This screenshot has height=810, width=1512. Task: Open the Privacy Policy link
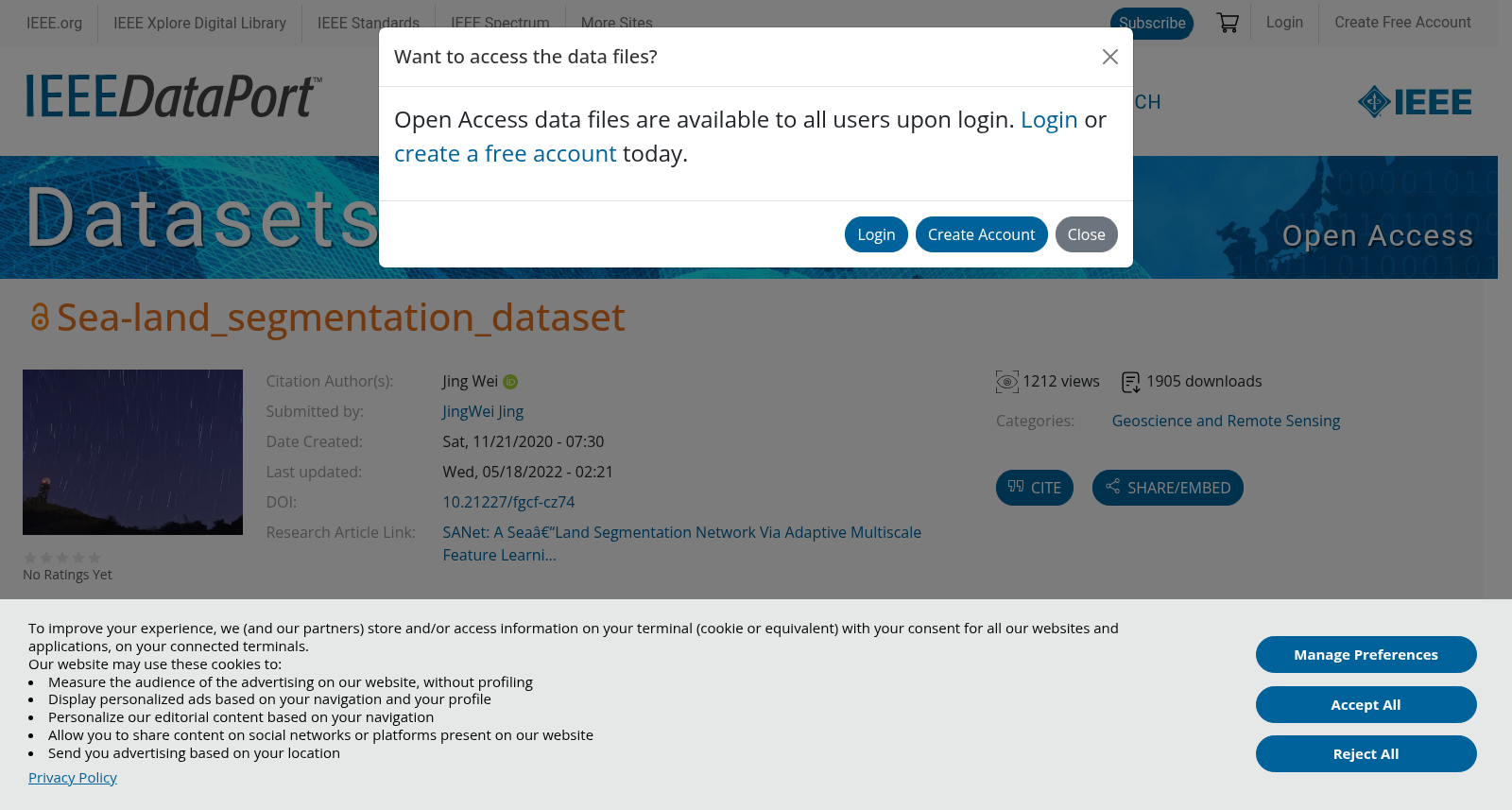pyautogui.click(x=73, y=778)
